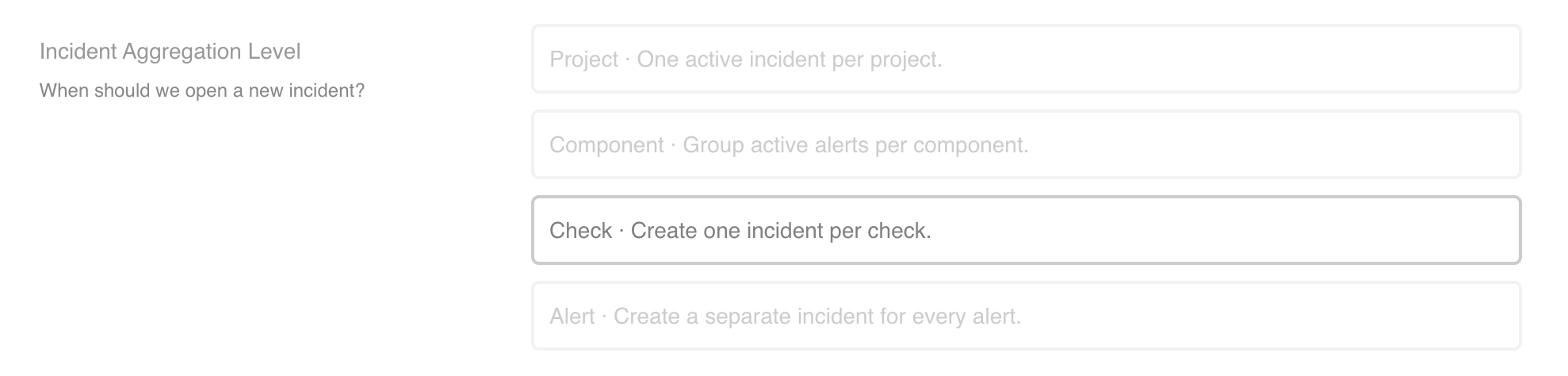
Task: Click "When should we open a new incident?" text
Action: 201,91
